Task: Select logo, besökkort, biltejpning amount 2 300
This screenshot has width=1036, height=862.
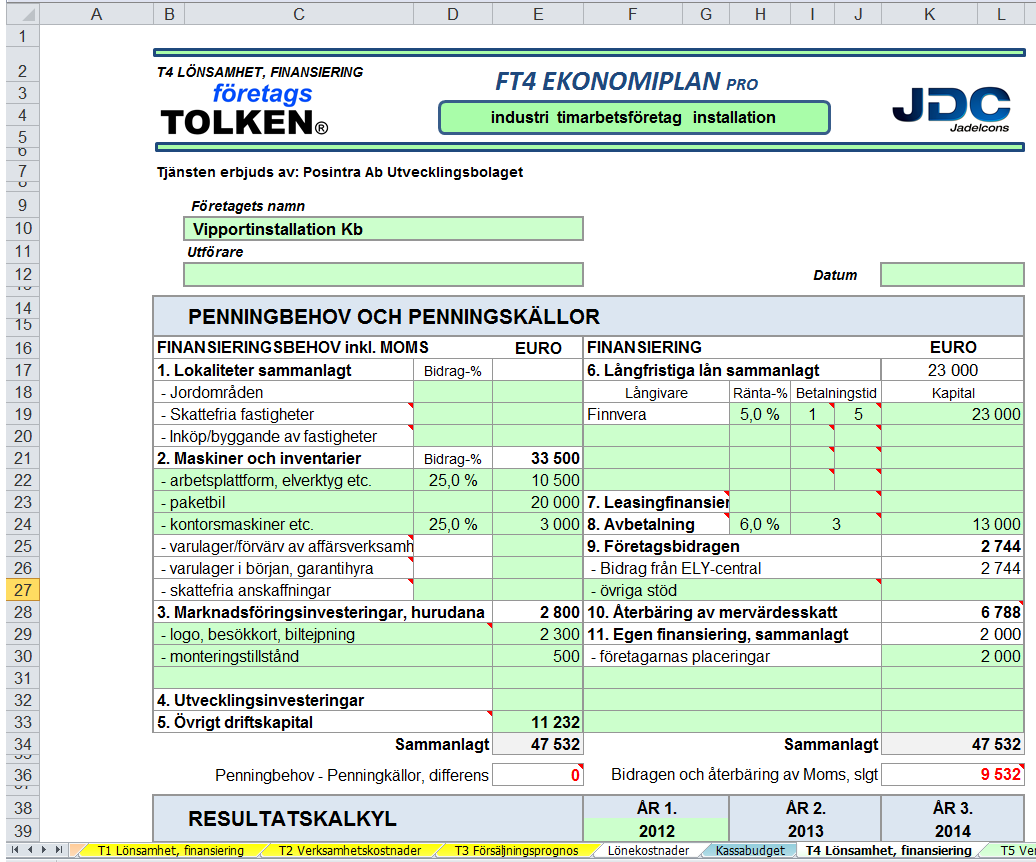Action: coord(538,634)
